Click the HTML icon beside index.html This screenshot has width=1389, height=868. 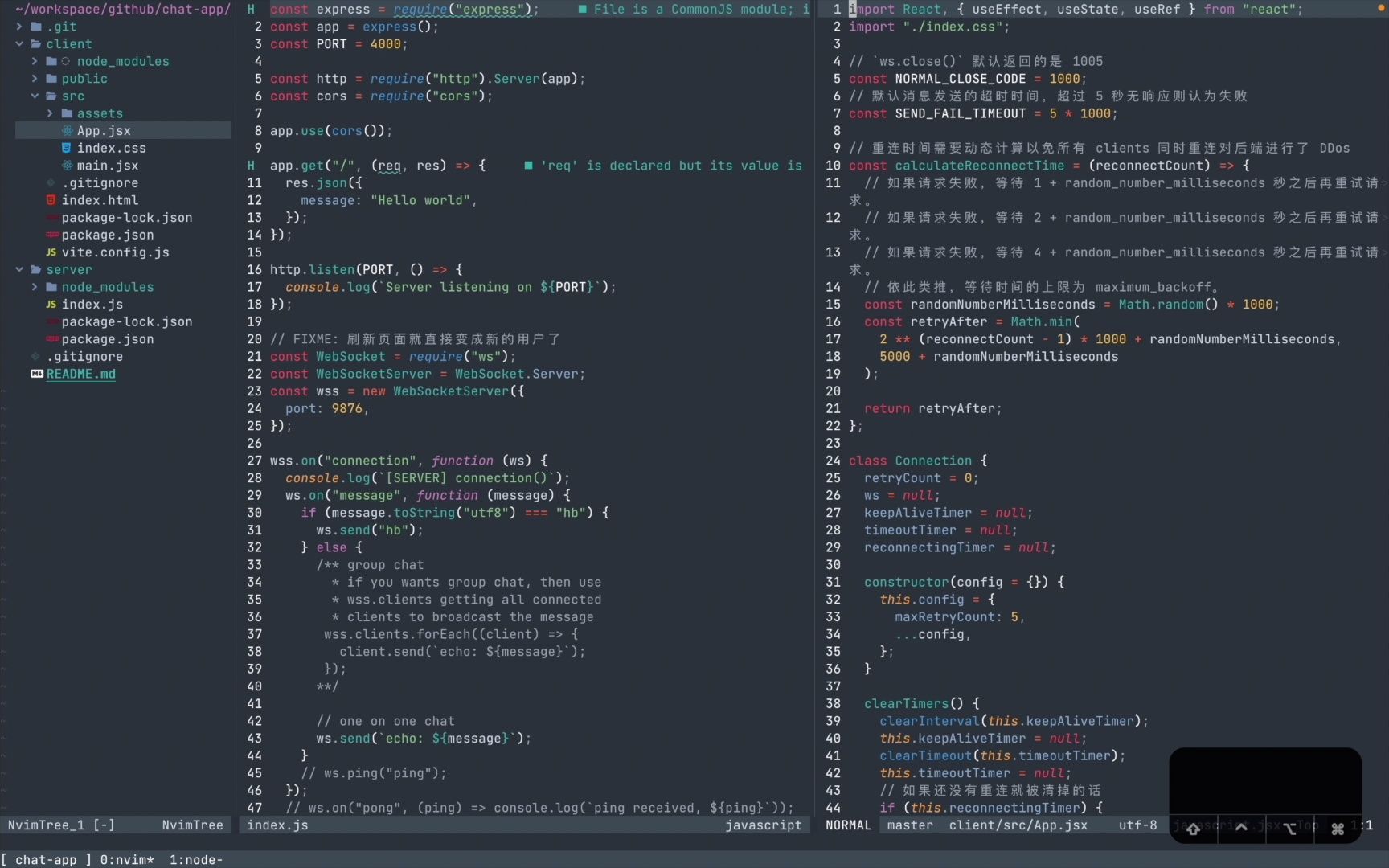tap(51, 200)
